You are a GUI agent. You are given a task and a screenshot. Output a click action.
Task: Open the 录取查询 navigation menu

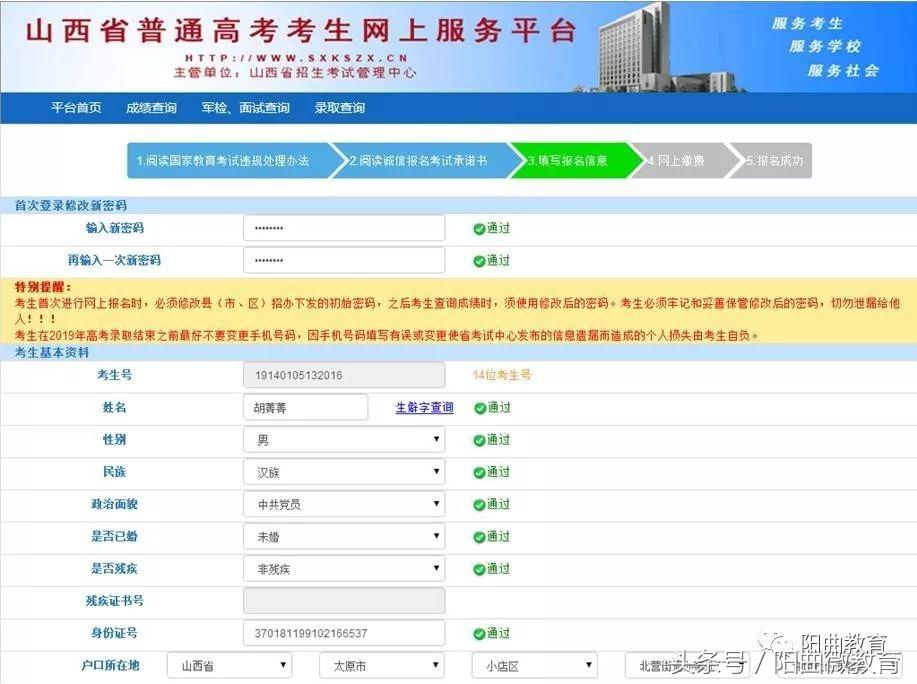pyautogui.click(x=340, y=108)
